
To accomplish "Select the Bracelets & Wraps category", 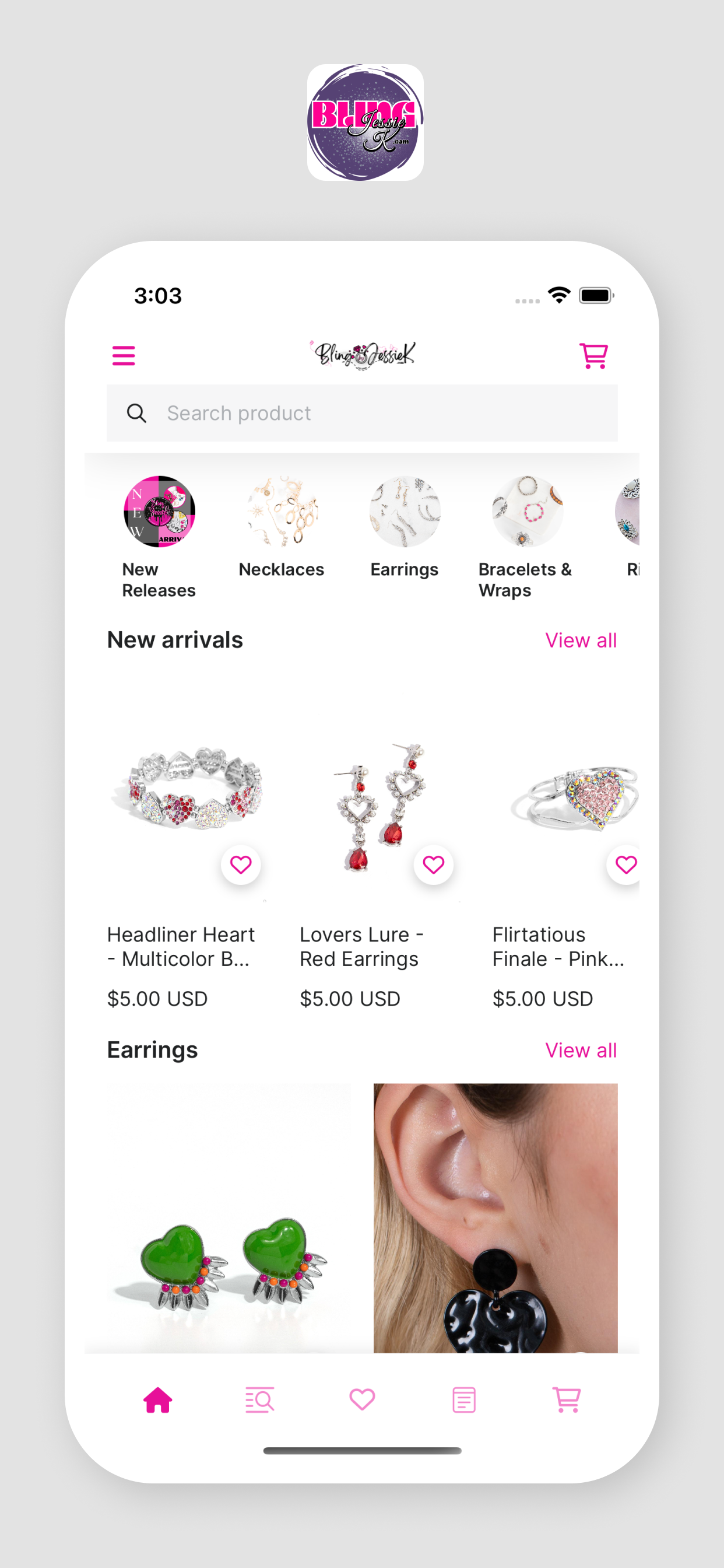I will [x=528, y=512].
